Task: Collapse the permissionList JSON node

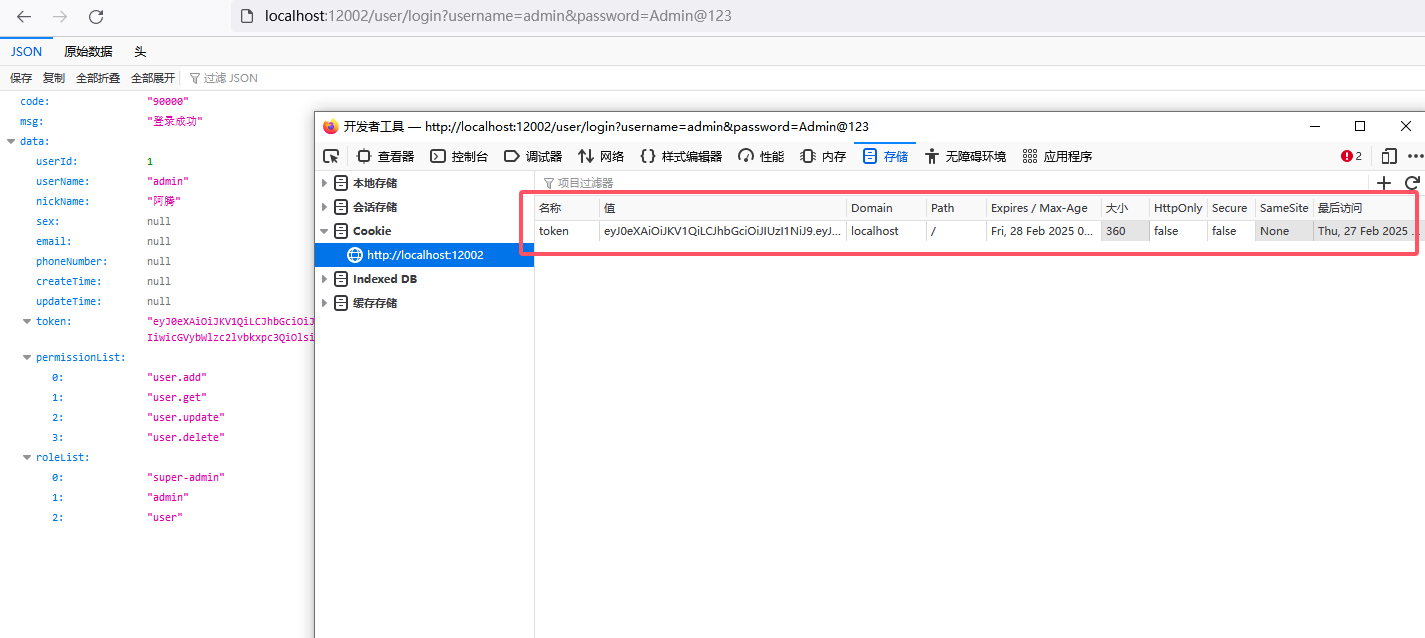Action: pyautogui.click(x=27, y=357)
